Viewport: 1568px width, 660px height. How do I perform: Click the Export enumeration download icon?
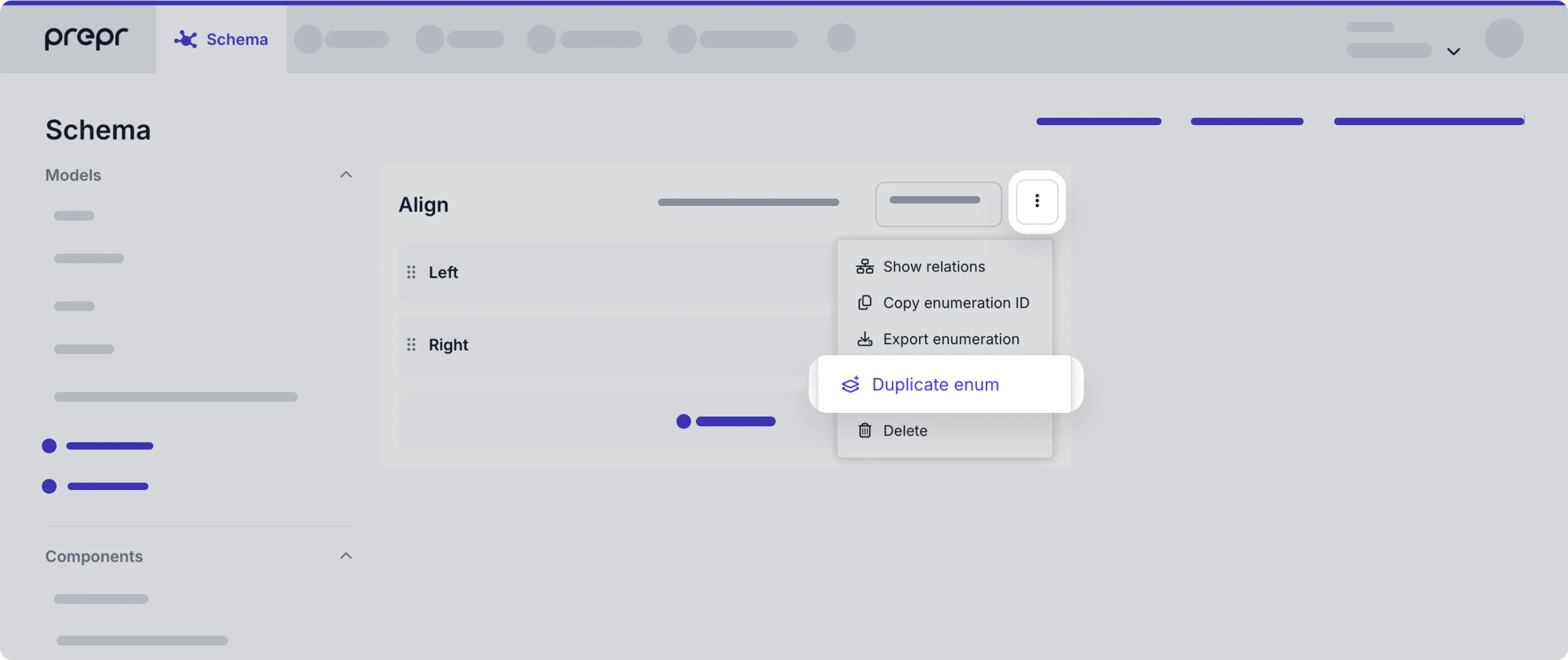point(864,339)
